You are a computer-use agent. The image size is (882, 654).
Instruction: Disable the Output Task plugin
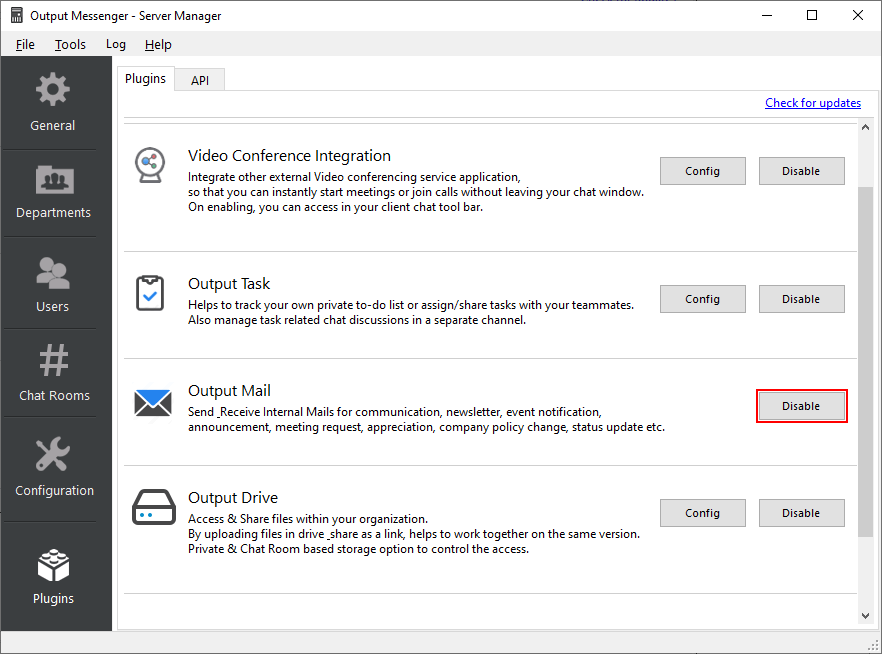[x=802, y=299]
